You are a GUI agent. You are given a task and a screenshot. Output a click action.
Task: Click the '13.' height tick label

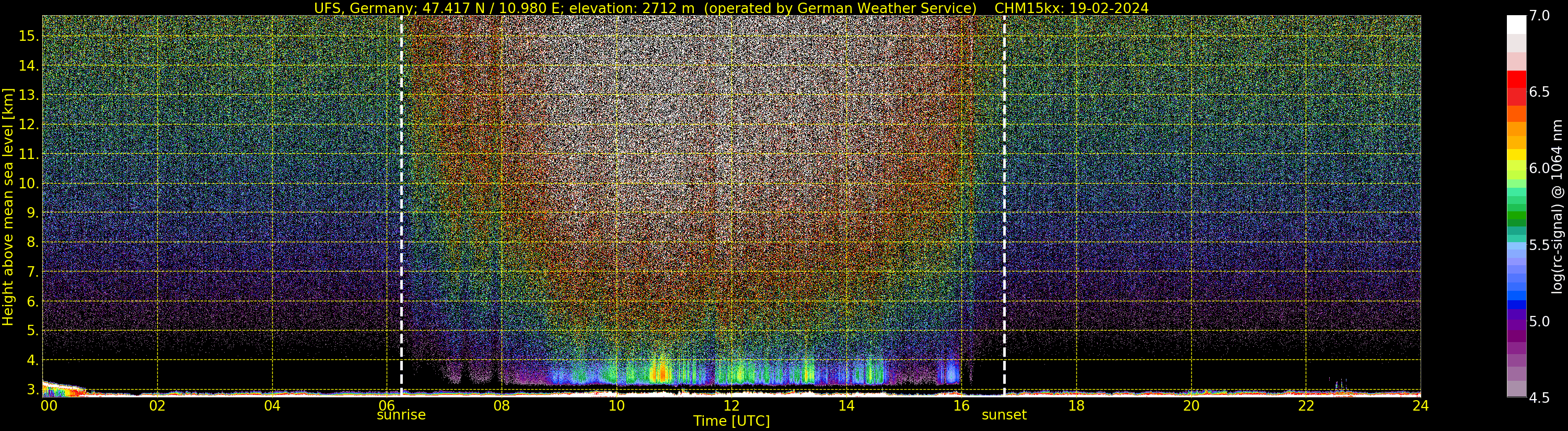[29, 95]
